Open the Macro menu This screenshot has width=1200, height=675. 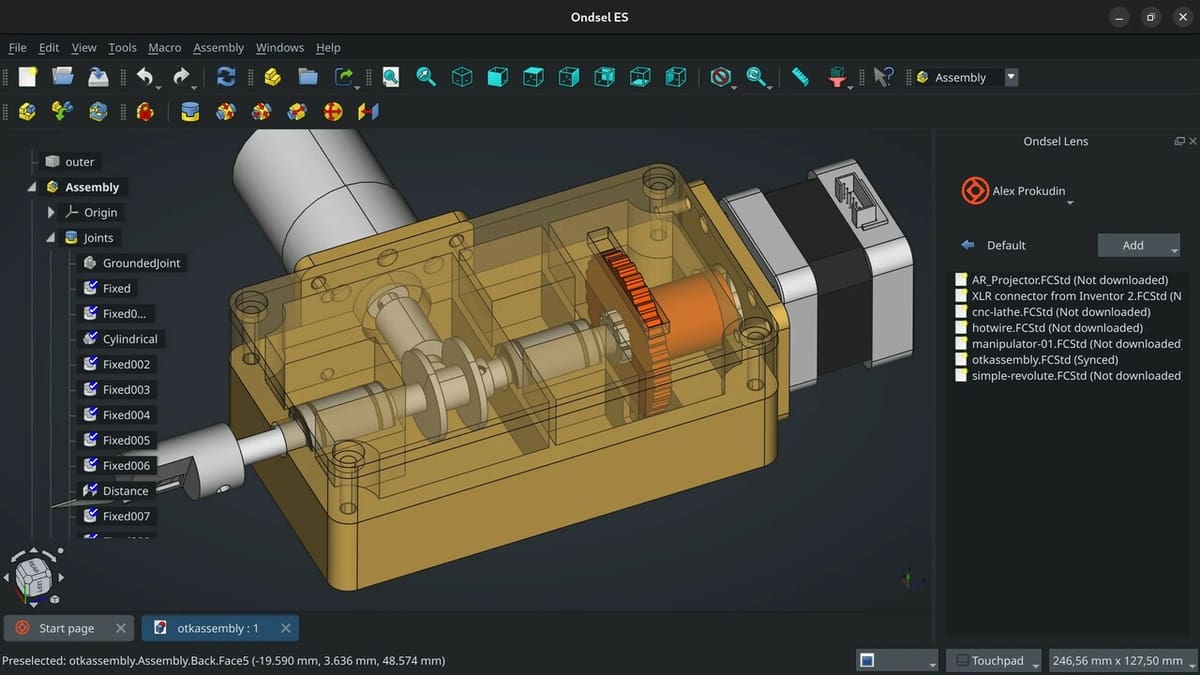pyautogui.click(x=164, y=47)
